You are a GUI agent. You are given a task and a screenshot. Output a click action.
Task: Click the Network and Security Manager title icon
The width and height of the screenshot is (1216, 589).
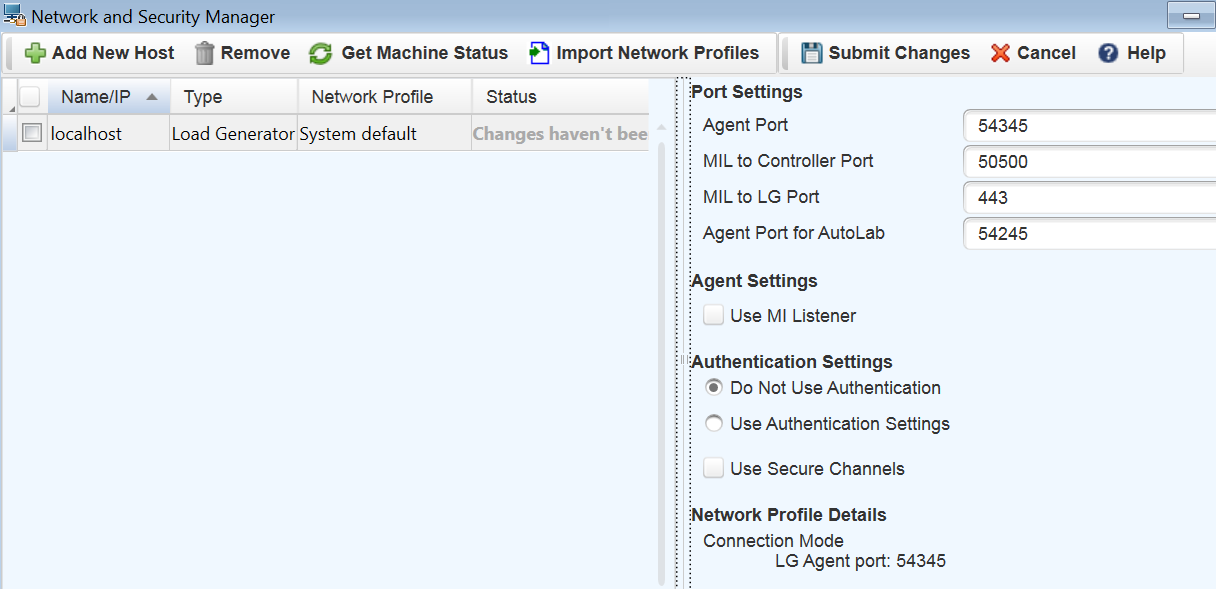pos(15,16)
